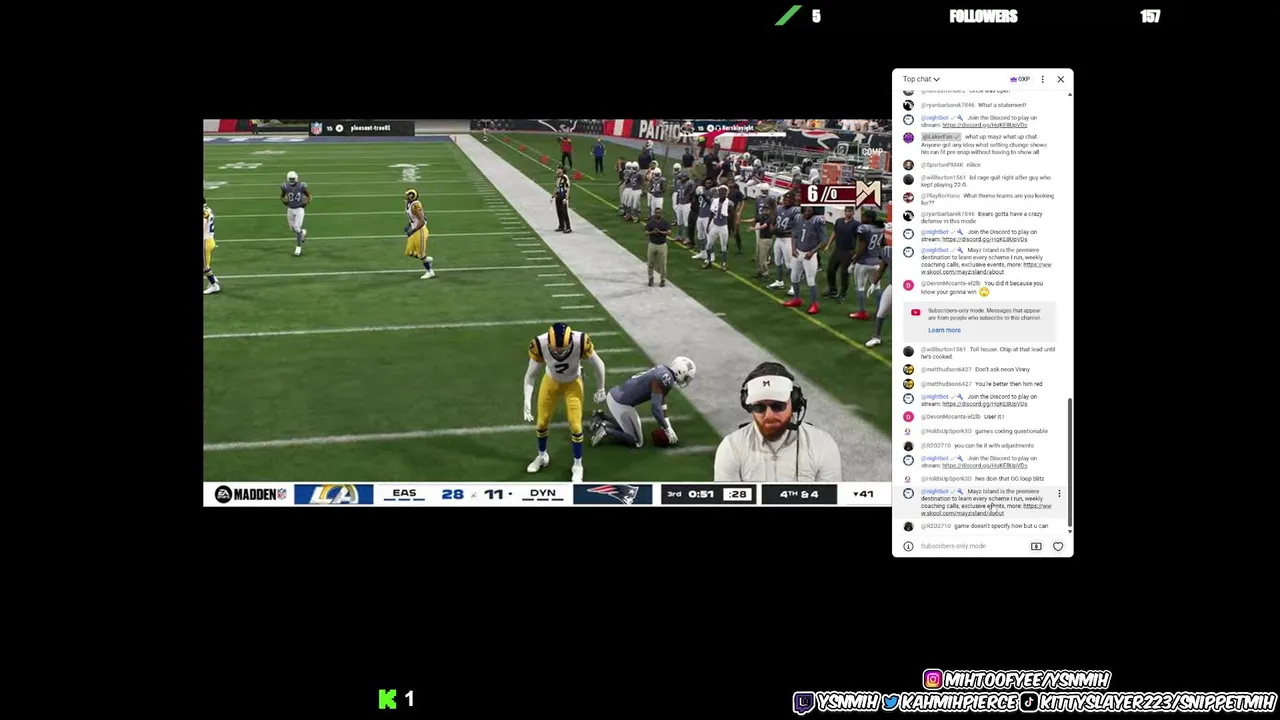Screen dimensions: 1280x720
Task: Select the @SportanPM4K username
Action: 942,165
